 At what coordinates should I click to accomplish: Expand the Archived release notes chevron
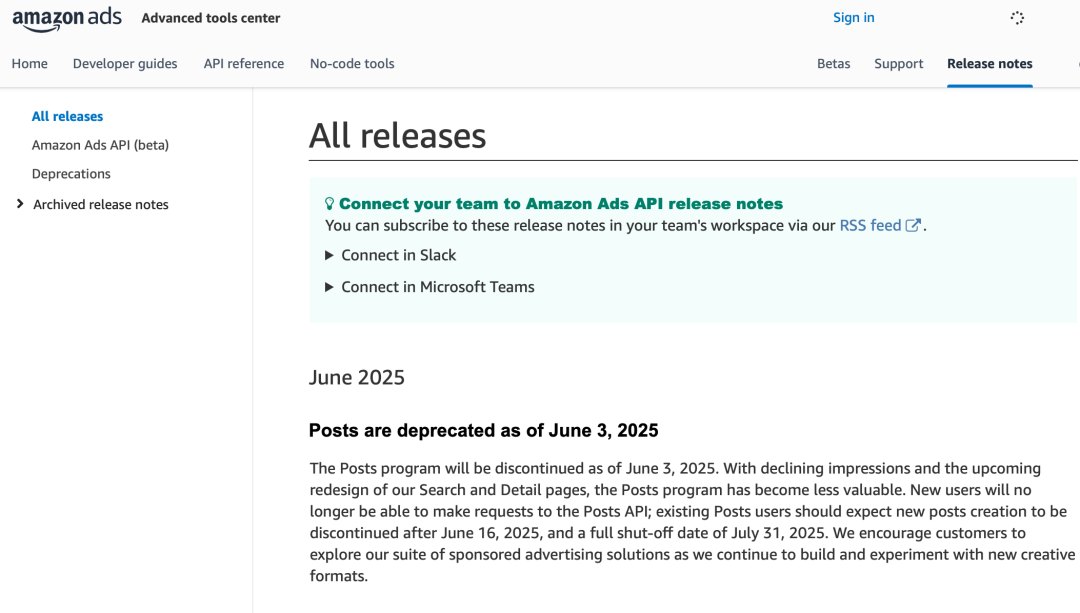pos(20,204)
